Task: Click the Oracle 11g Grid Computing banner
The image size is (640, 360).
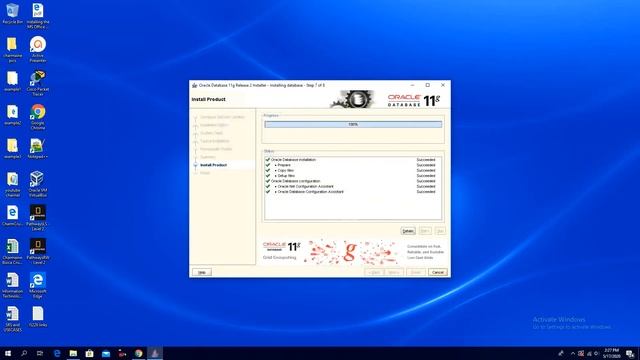Action: (353, 251)
